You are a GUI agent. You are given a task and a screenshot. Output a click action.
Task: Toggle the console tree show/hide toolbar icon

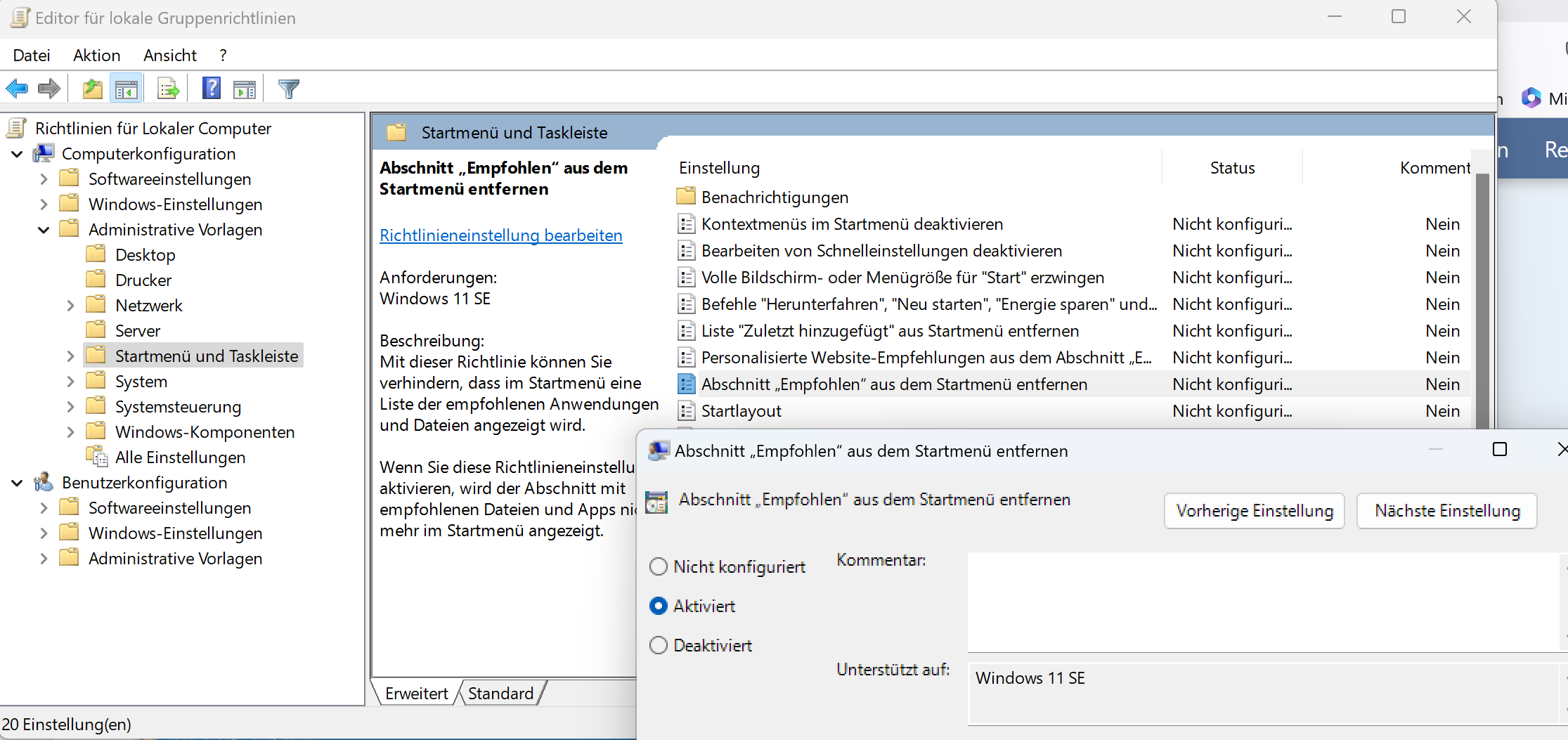pyautogui.click(x=127, y=89)
